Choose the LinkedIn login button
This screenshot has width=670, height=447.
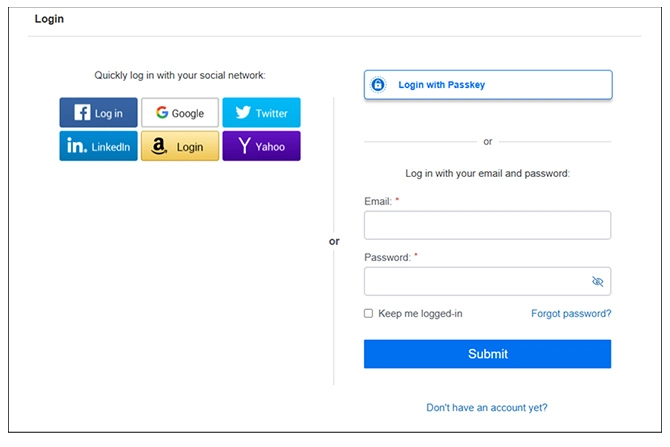tap(98, 146)
